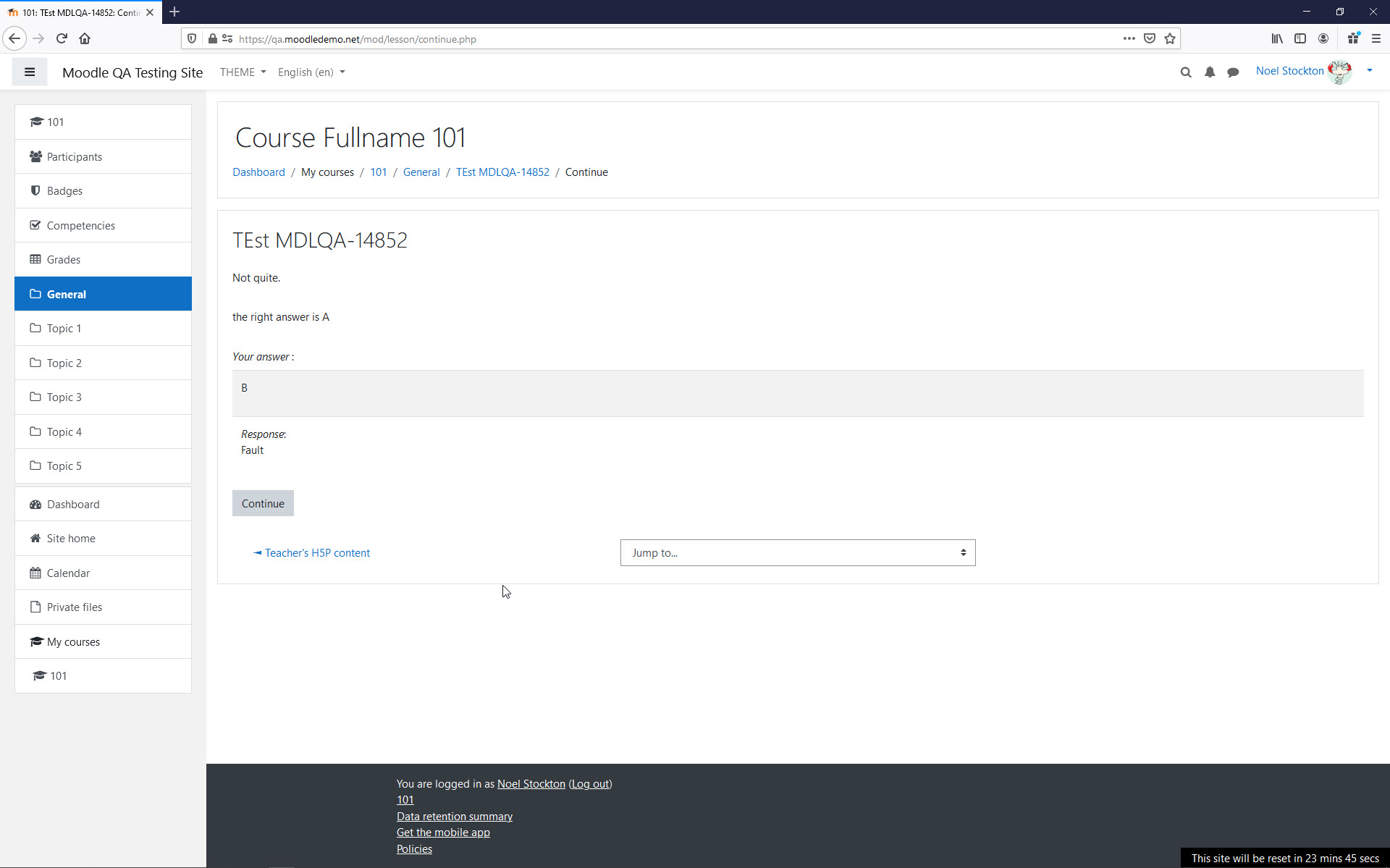Open 101 under My courses
Viewport: 1390px width, 868px height.
coord(103,675)
